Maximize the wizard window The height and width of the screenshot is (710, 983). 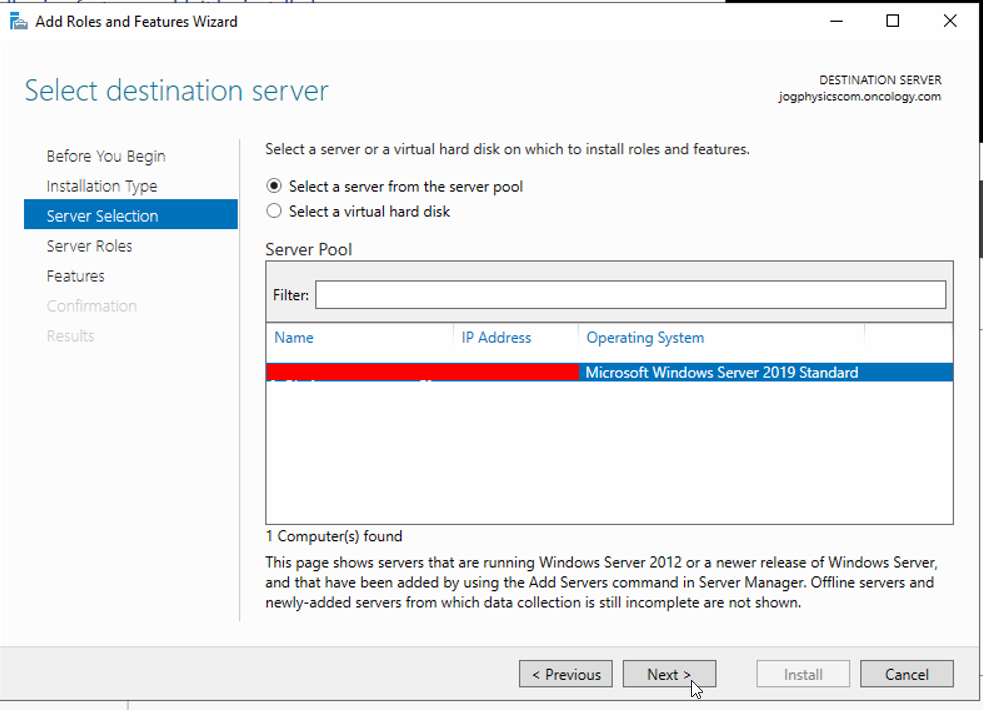coord(893,21)
